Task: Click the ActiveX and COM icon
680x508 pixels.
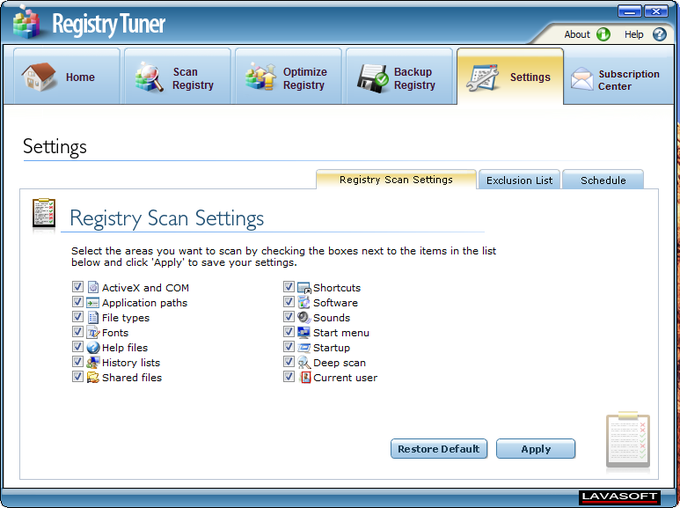Action: click(x=93, y=287)
